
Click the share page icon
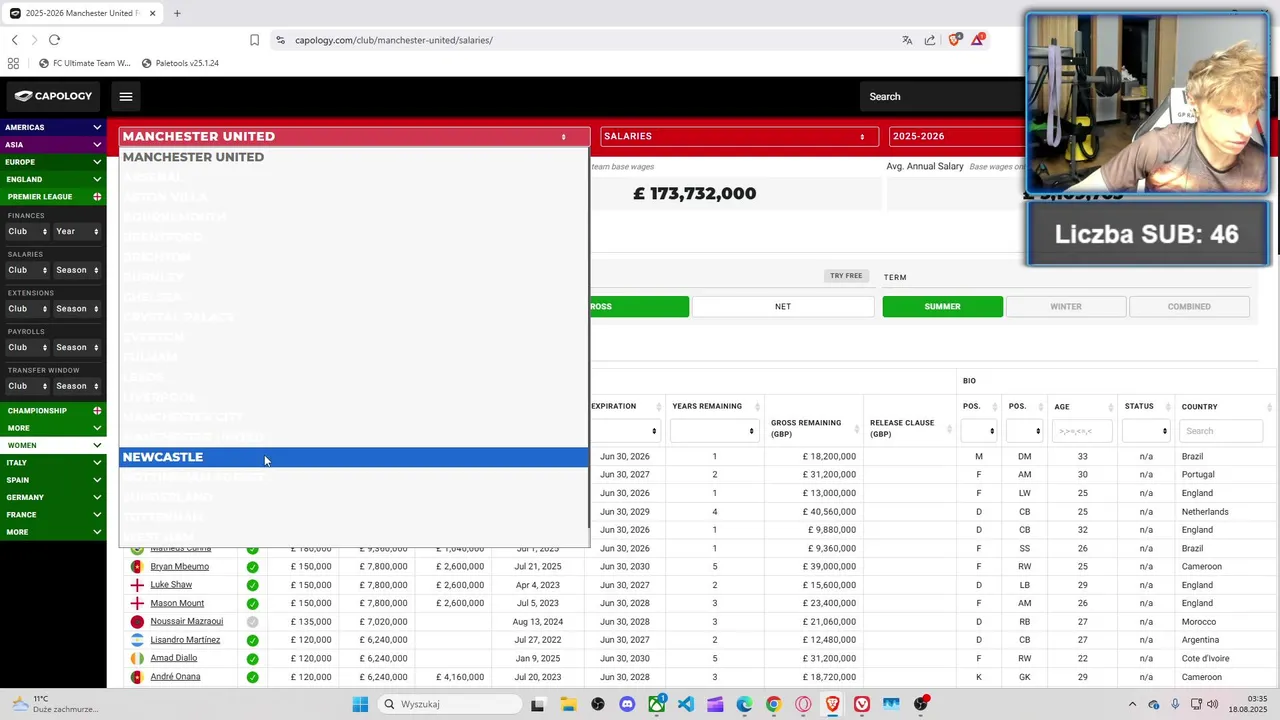point(930,40)
